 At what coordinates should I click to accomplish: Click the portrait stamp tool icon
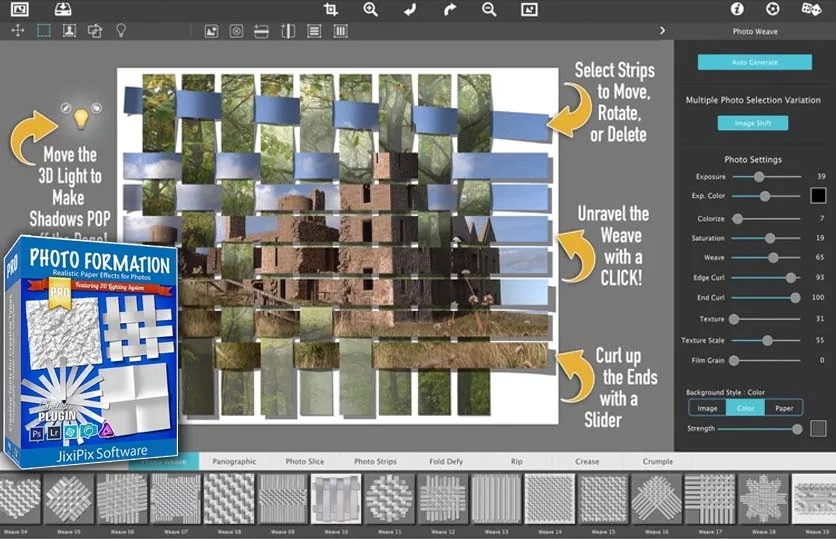tap(69, 31)
